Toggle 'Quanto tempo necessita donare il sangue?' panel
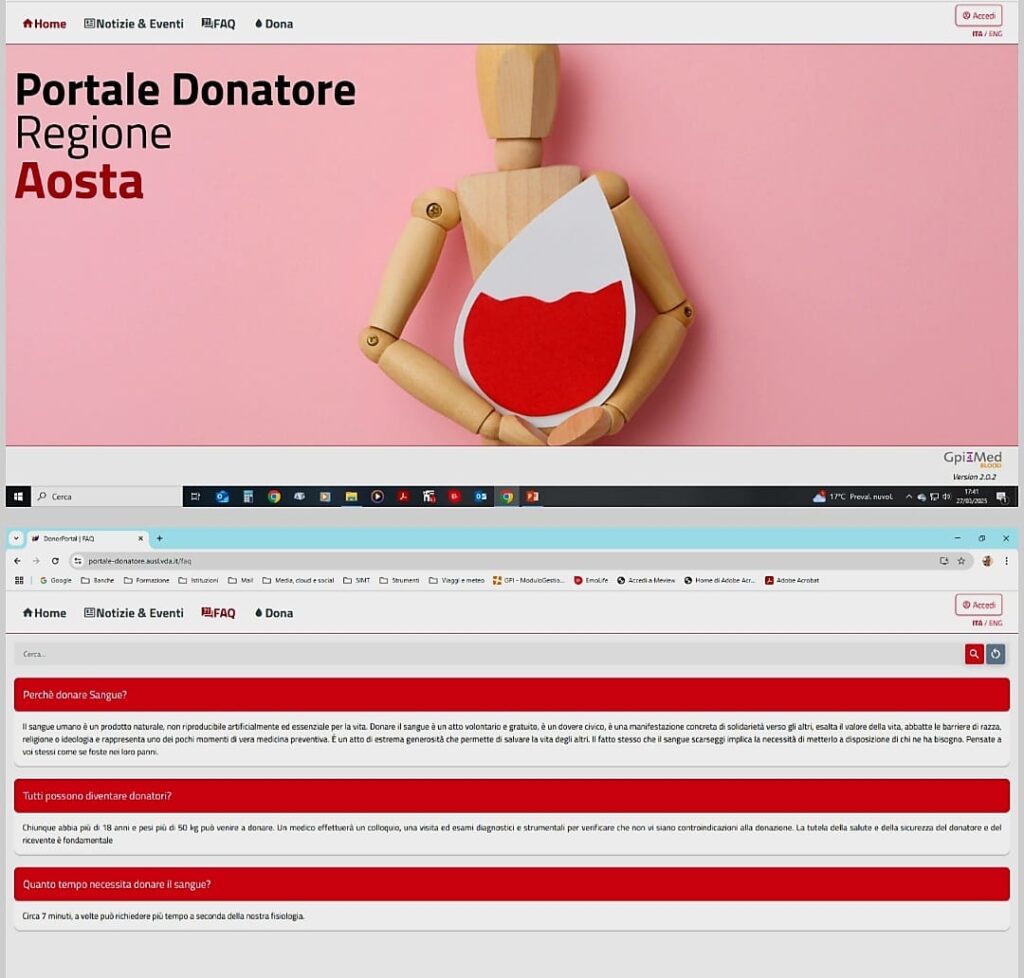Screen dimensions: 1024x978 pos(511,884)
